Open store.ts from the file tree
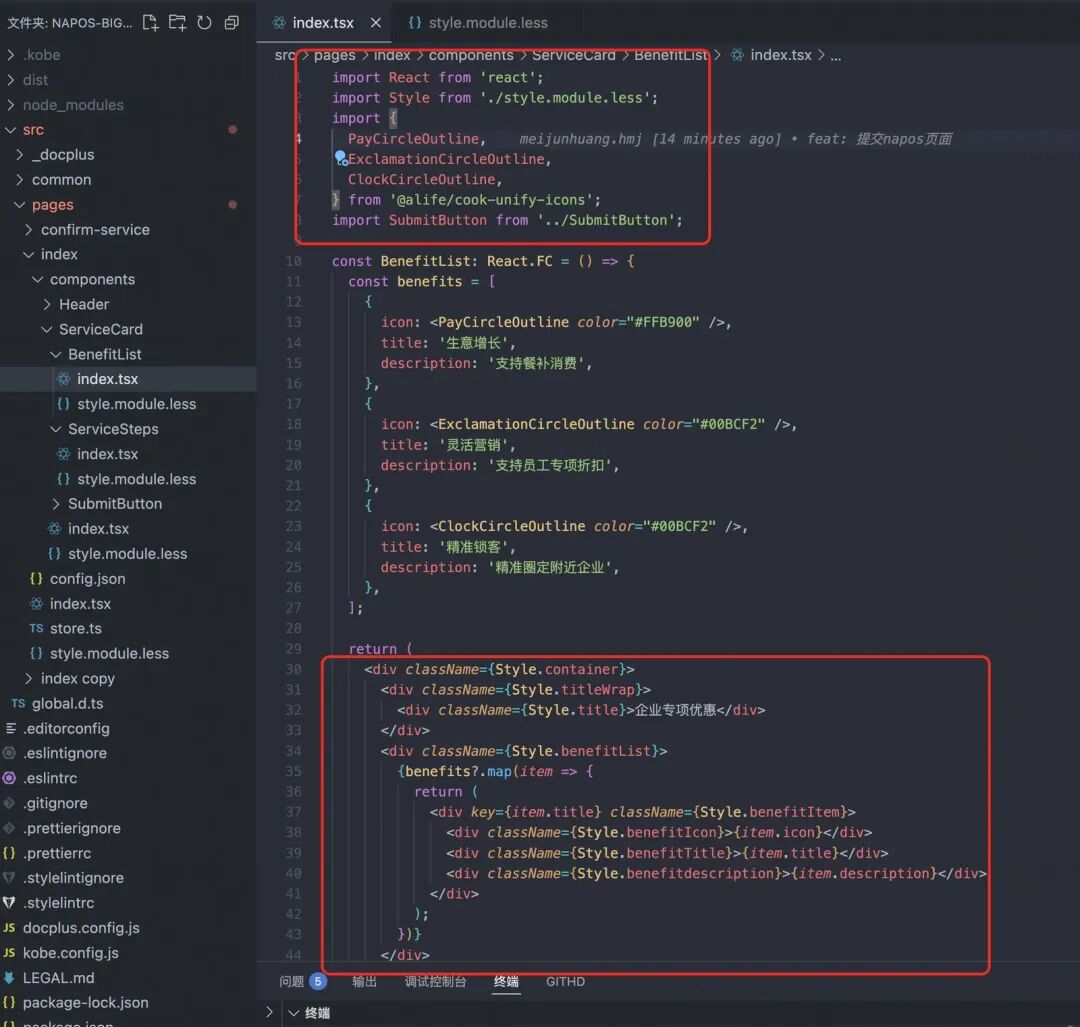Image resolution: width=1080 pixels, height=1027 pixels. (x=76, y=628)
